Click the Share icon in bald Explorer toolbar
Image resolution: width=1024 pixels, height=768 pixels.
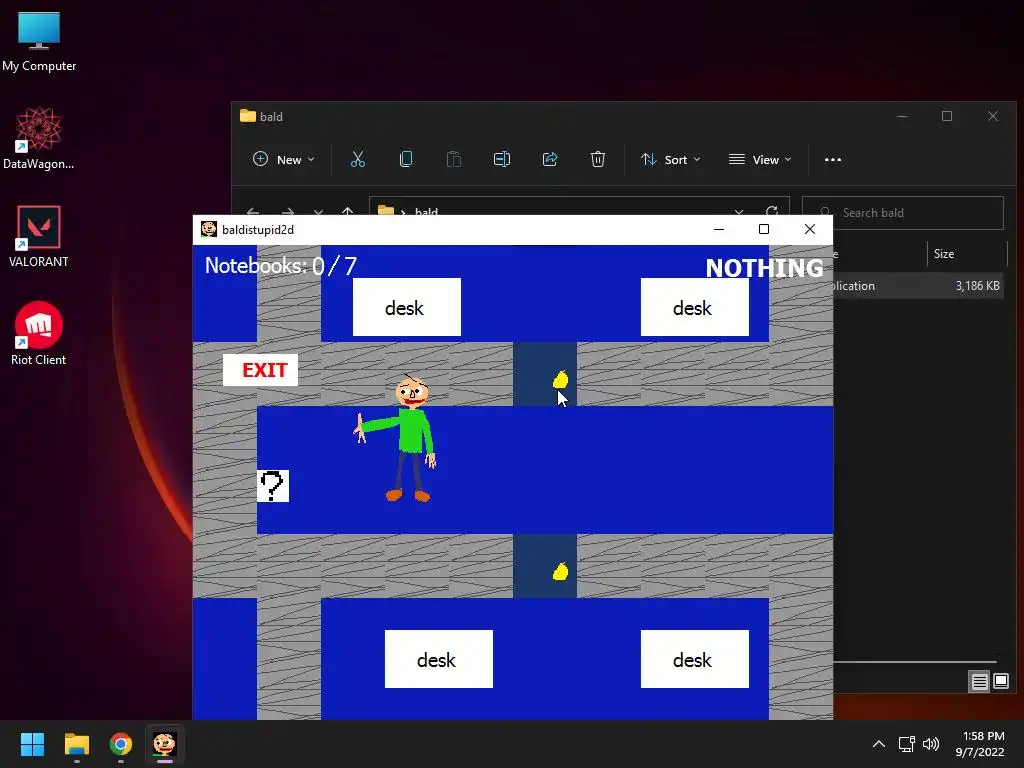click(550, 159)
